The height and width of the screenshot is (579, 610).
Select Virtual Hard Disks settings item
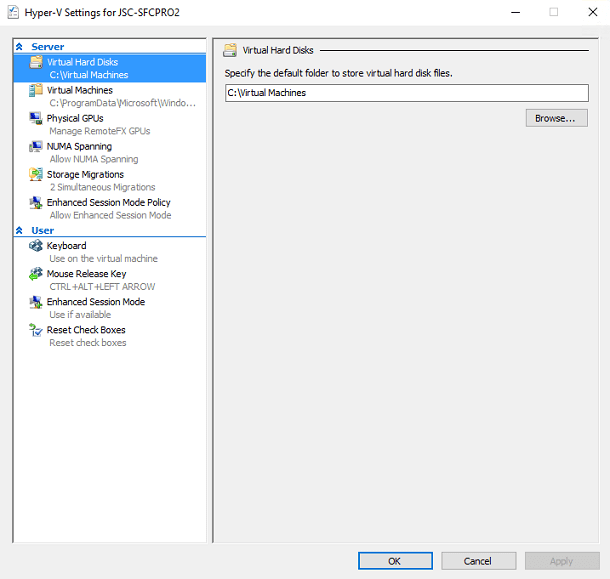pos(110,68)
